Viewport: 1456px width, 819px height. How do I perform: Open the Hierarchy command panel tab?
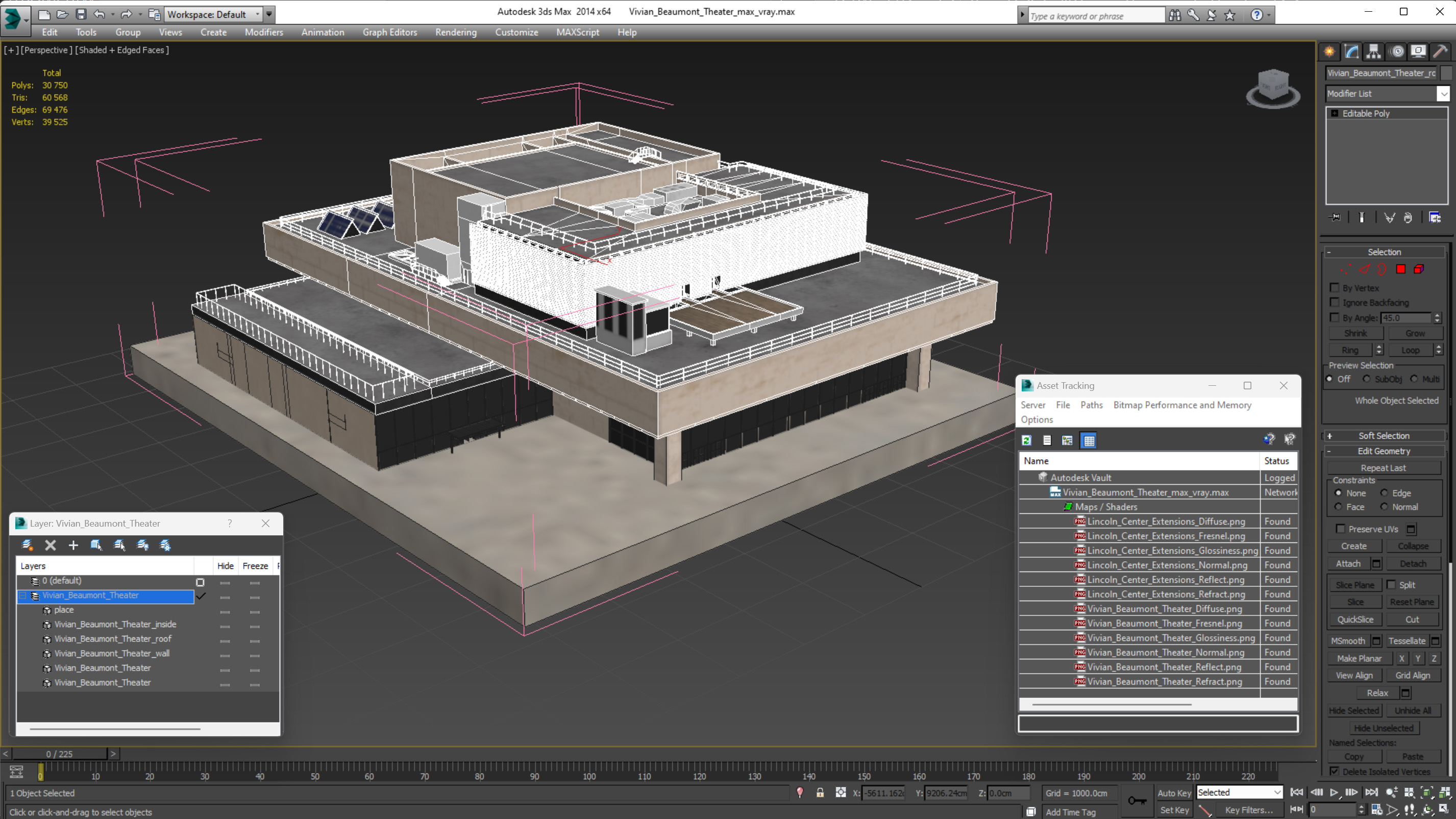point(1373,52)
